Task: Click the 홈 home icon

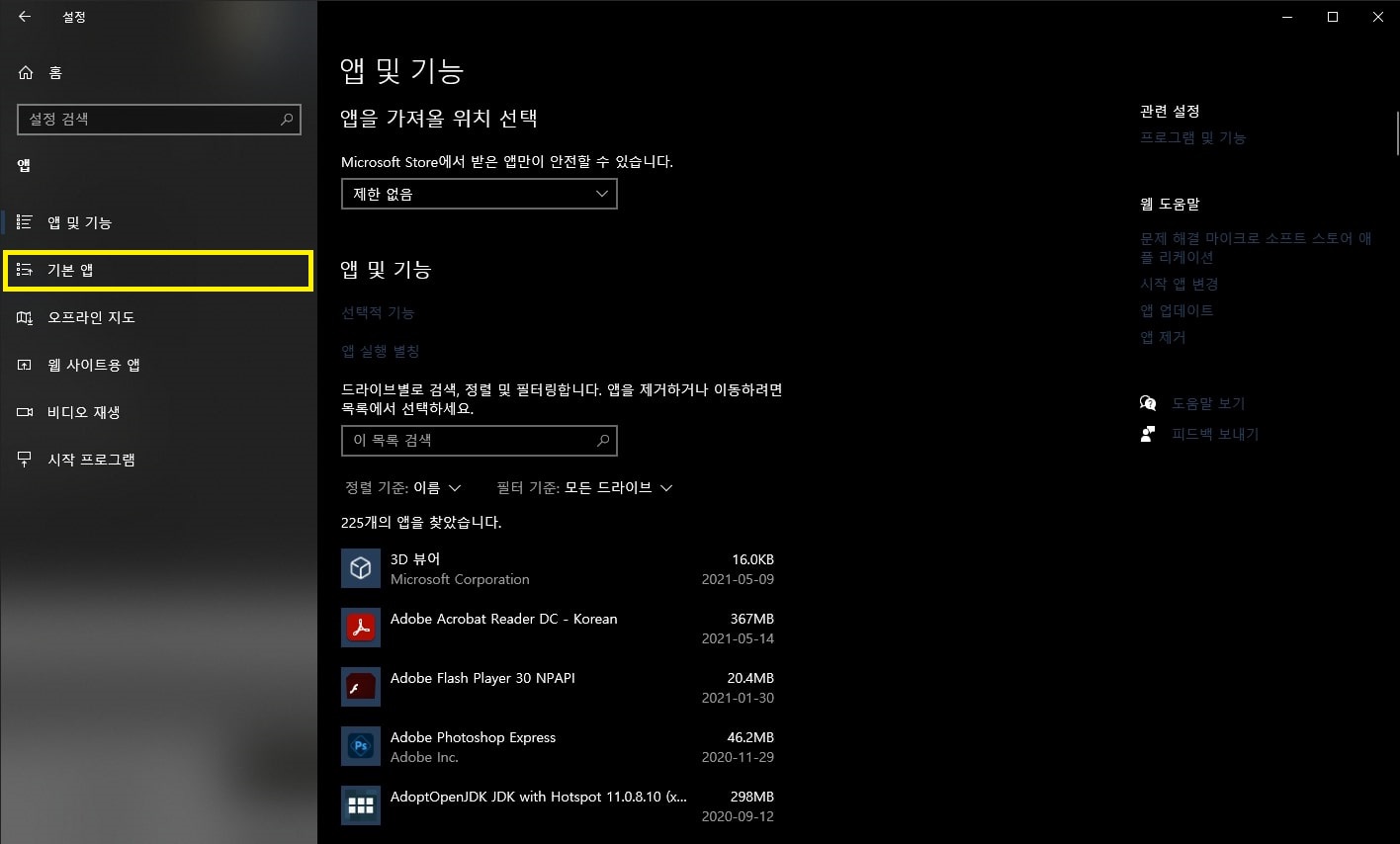Action: 24,72
